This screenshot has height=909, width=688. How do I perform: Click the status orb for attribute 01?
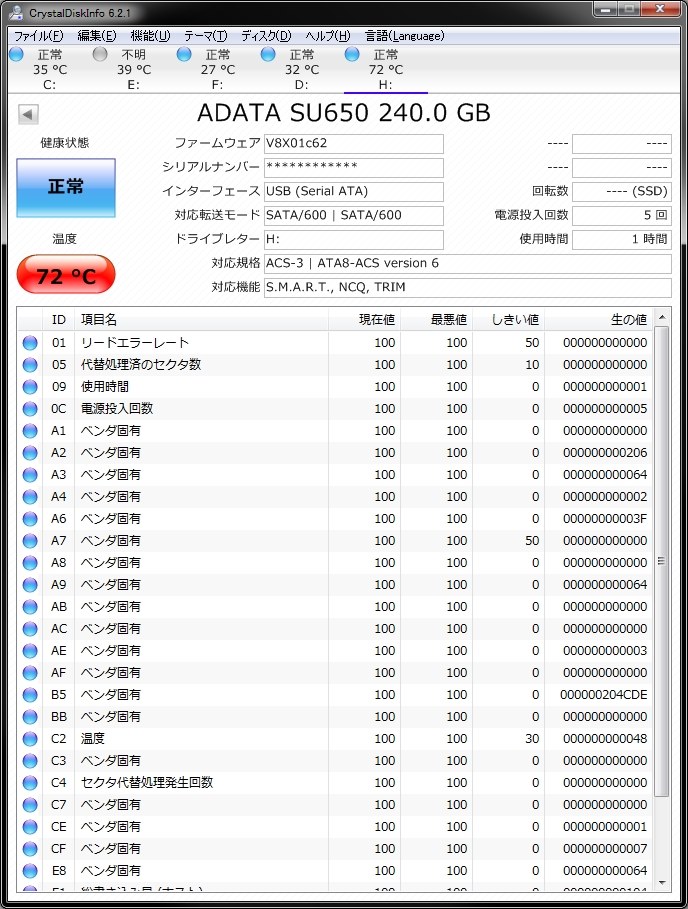click(x=30, y=343)
